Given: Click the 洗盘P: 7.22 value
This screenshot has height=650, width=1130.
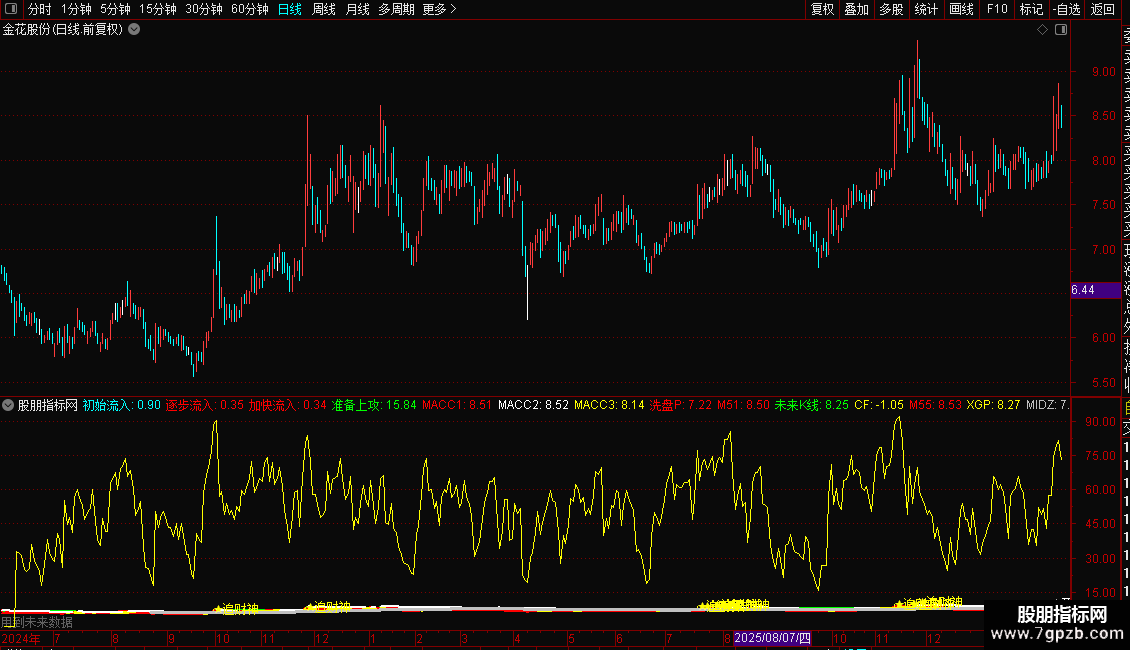Looking at the screenshot, I should [x=681, y=405].
